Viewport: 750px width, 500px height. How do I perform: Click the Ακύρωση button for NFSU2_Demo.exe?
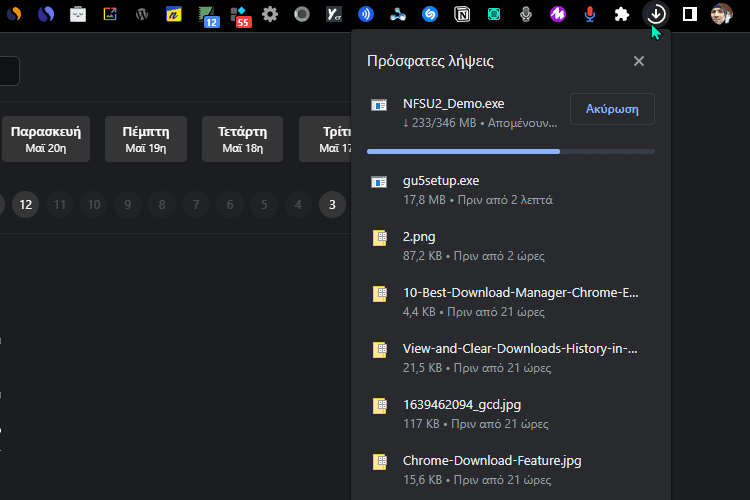[612, 109]
